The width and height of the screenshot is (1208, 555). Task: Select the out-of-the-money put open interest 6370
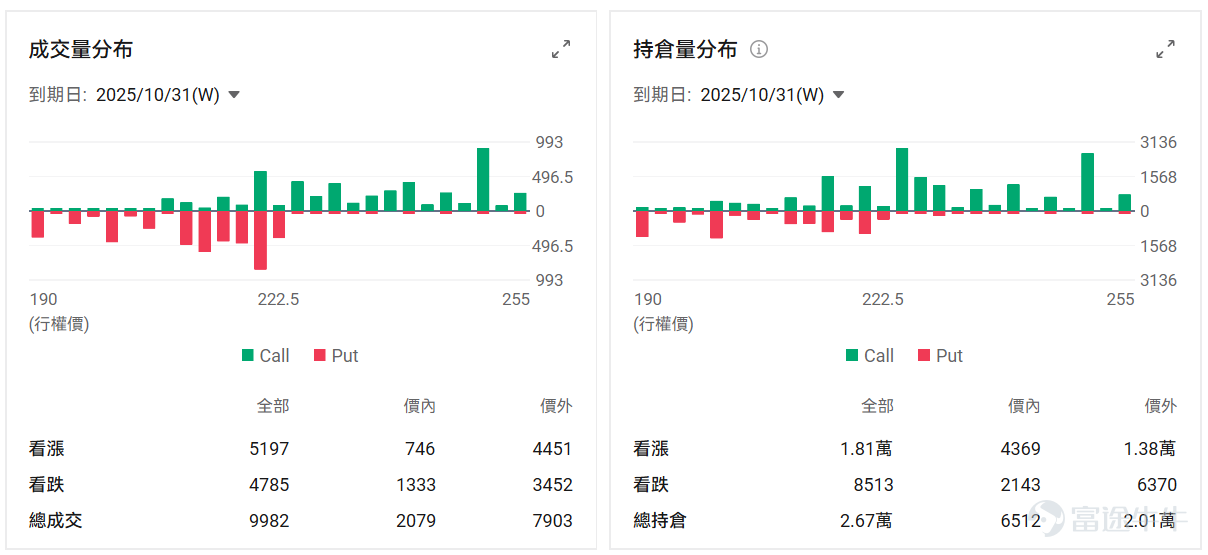click(1157, 485)
